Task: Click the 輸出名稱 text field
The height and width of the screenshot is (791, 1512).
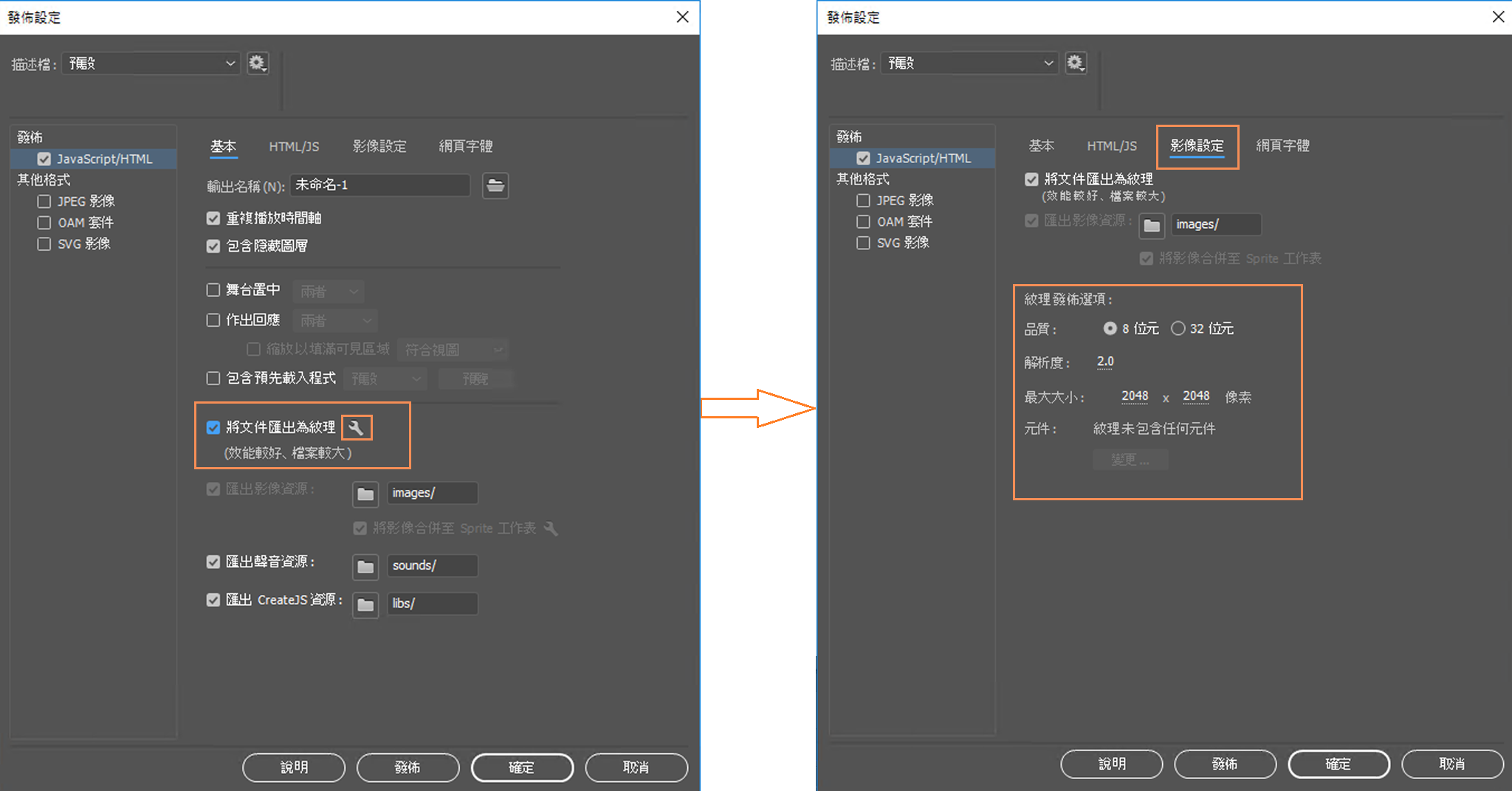Action: (x=380, y=185)
